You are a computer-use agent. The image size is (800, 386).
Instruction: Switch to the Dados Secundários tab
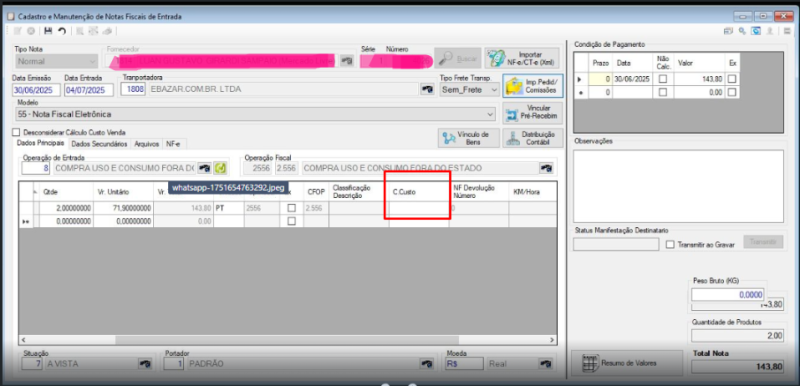[99, 144]
